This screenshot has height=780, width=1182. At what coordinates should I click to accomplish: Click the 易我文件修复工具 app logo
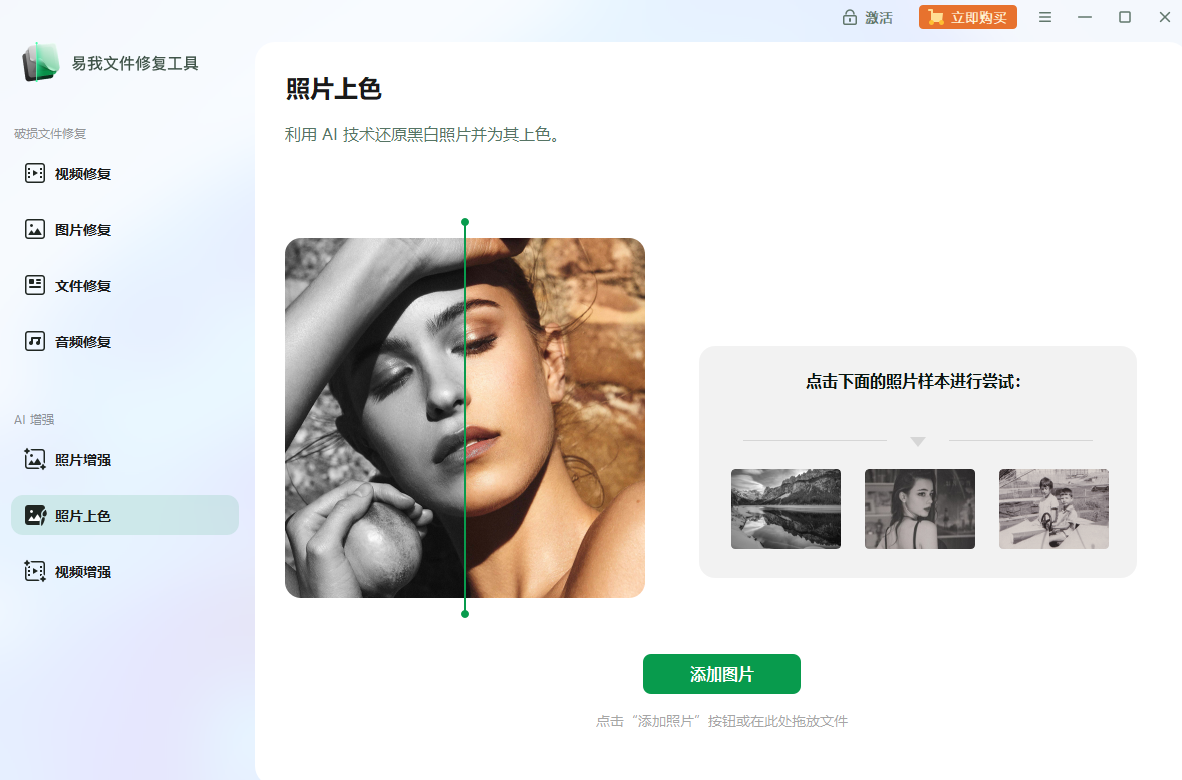41,62
